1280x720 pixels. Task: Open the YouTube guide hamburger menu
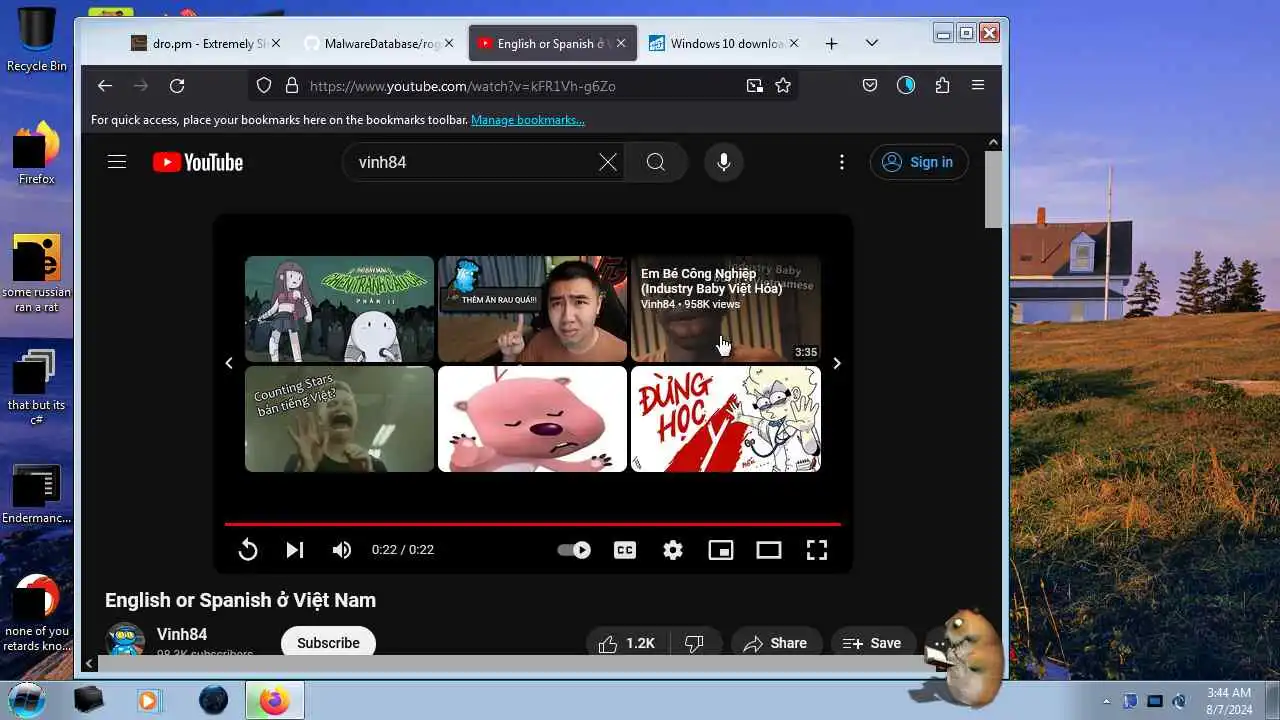click(x=117, y=162)
